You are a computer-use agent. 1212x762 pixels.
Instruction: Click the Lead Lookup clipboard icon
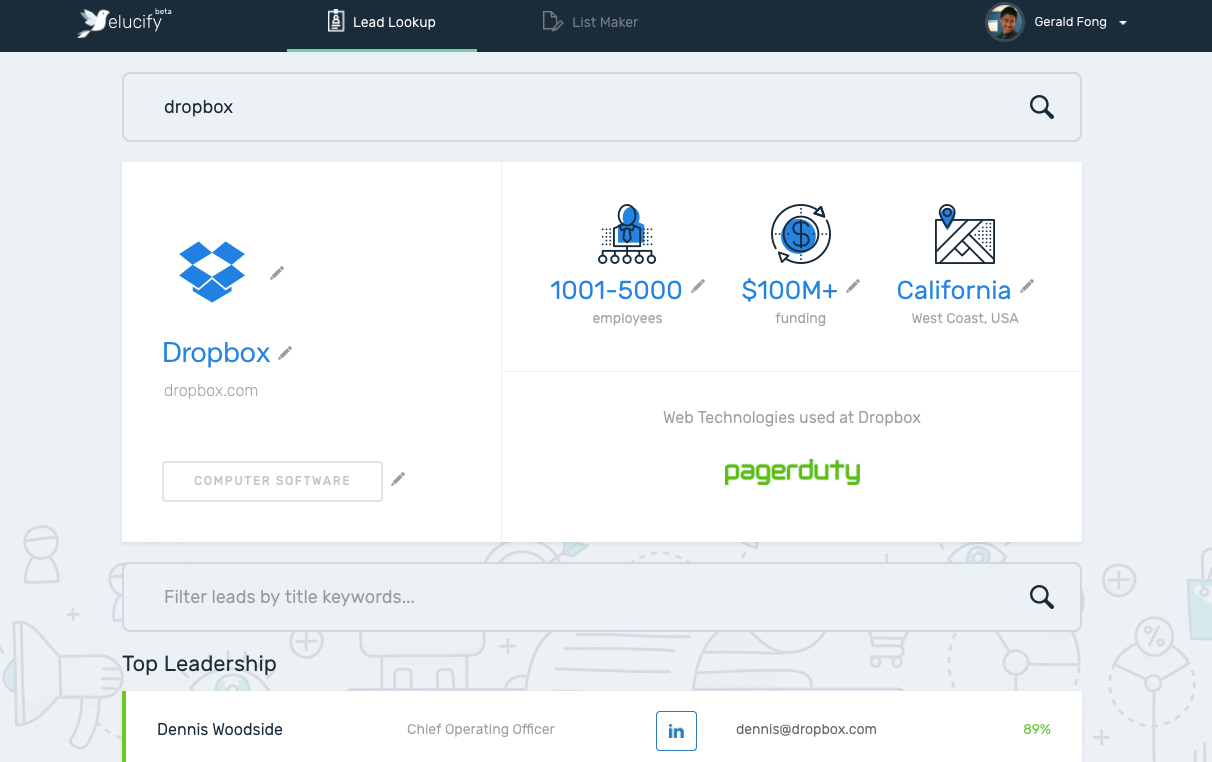pyautogui.click(x=336, y=21)
